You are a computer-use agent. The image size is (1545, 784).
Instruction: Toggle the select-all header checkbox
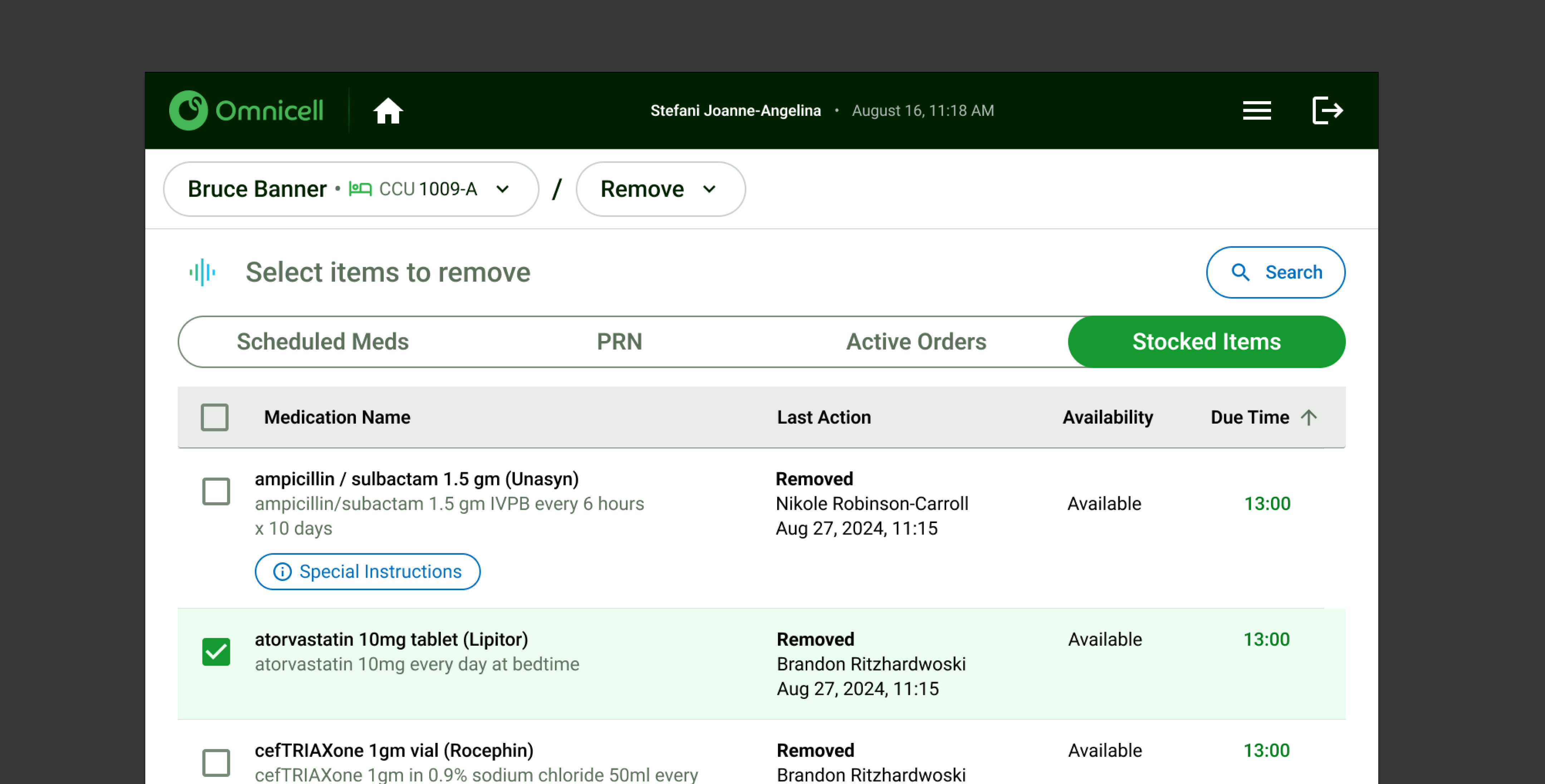coord(214,417)
